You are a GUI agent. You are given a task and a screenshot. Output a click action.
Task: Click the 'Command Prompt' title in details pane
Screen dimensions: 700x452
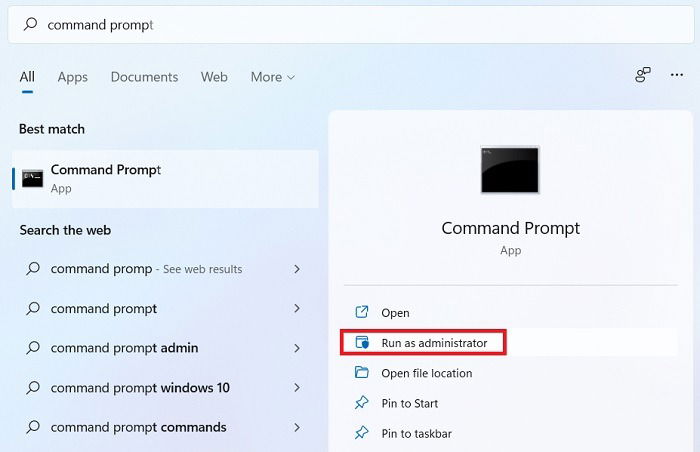click(510, 228)
